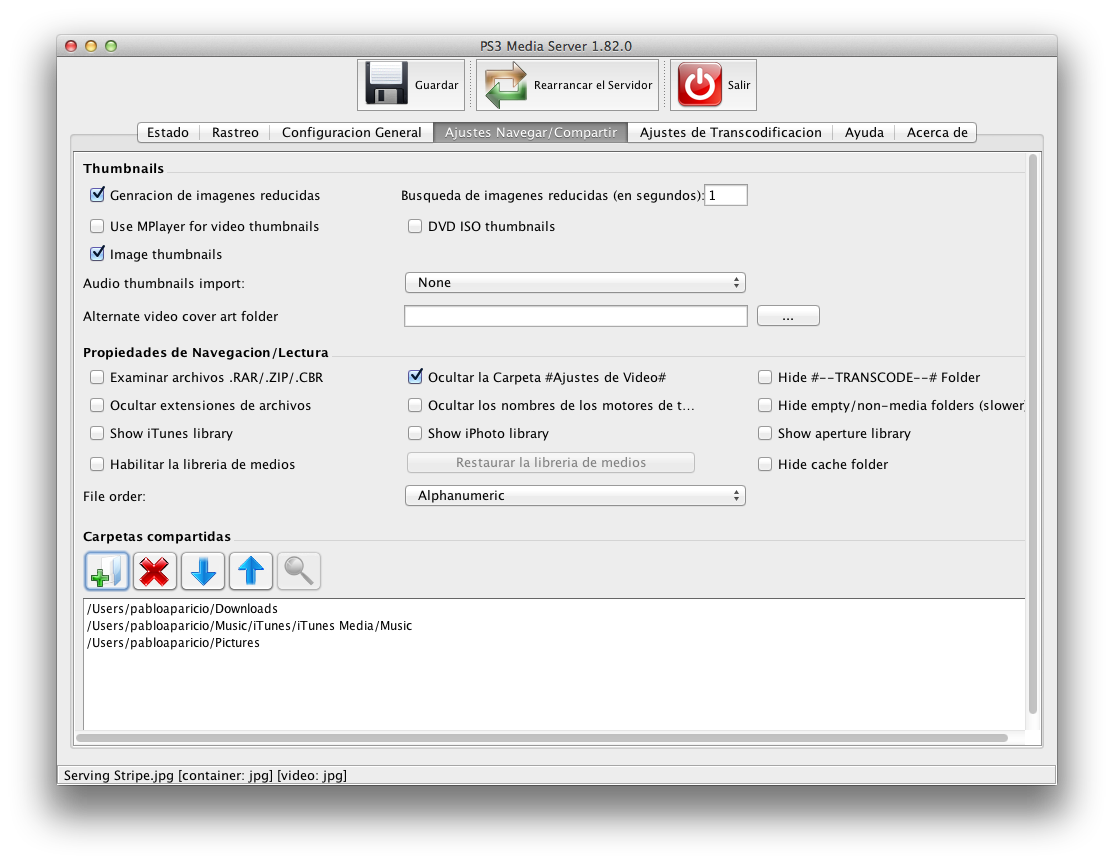Enable Use MPlayer for video thumbnails
1114x864 pixels.
[97, 226]
